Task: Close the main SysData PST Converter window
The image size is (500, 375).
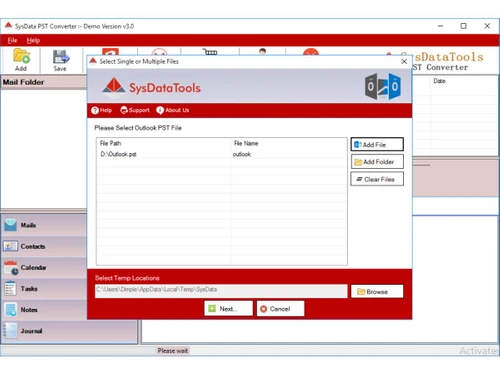Action: [487, 26]
